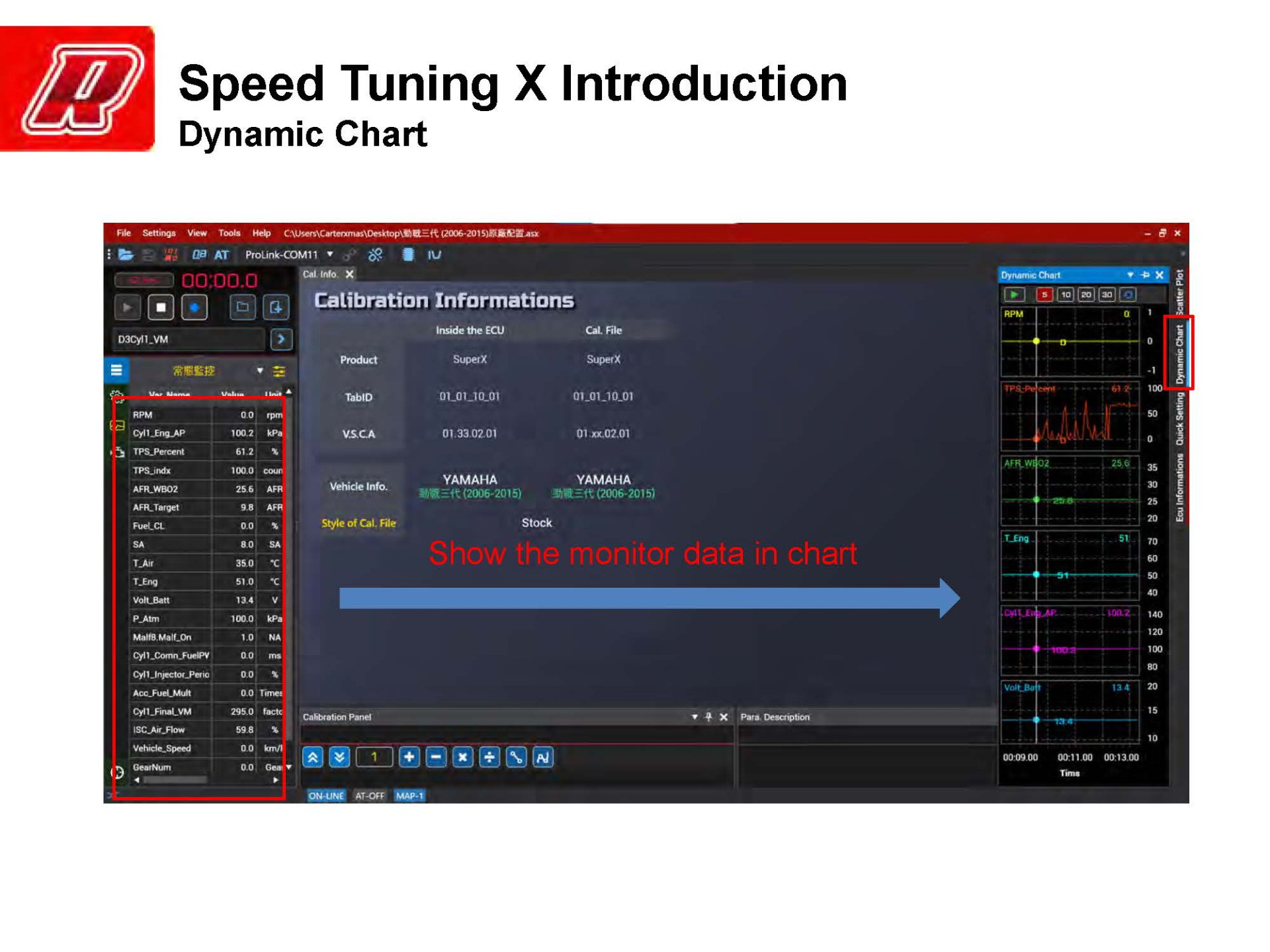Screen dimensions: 1270x952
Task: Click the interpolation icon in Calibration Panel
Action: 516,757
